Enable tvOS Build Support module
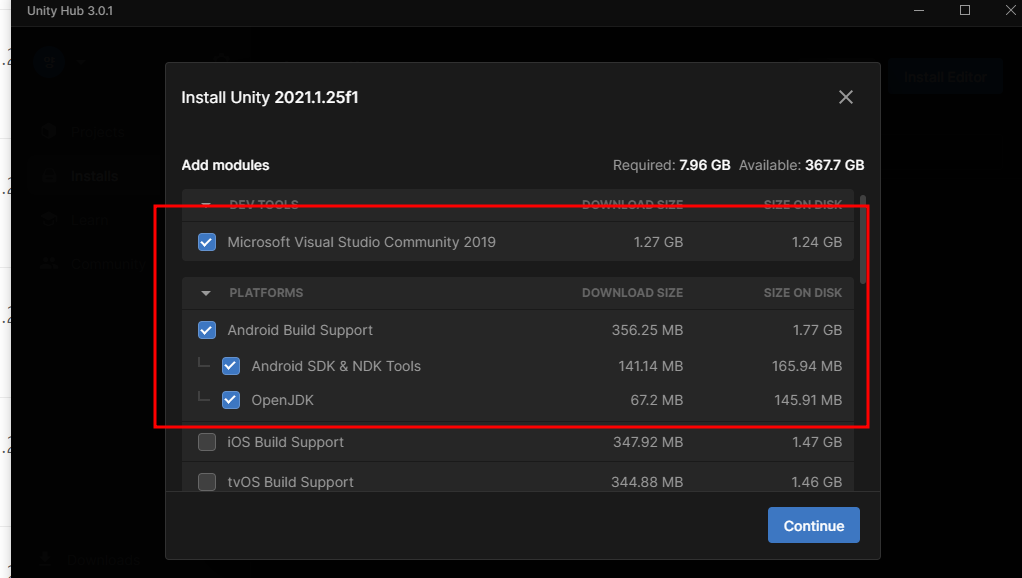1022x578 pixels. (x=207, y=482)
